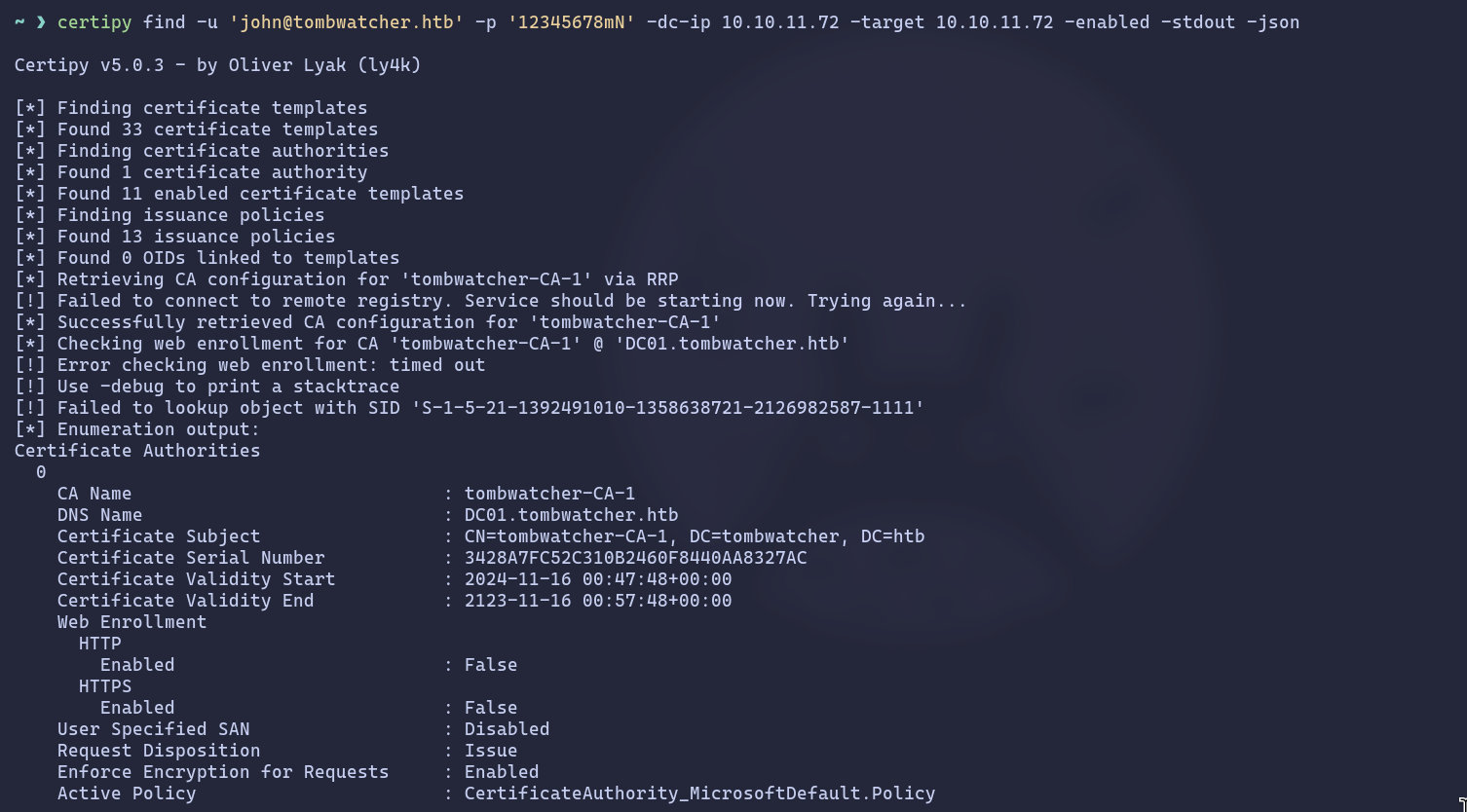Click the Certipy v5.0.3 banner line
Viewport: 1467px width, 812px height.
pyautogui.click(x=217, y=65)
